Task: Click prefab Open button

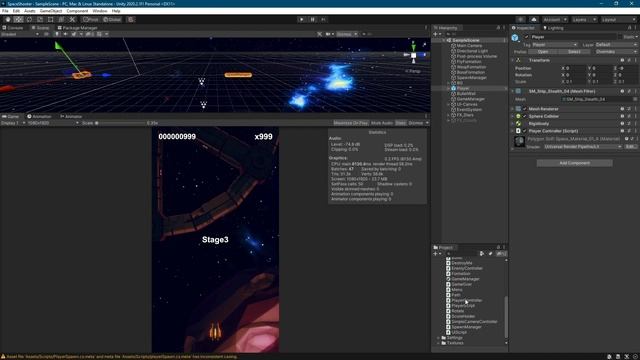Action: click(x=542, y=52)
